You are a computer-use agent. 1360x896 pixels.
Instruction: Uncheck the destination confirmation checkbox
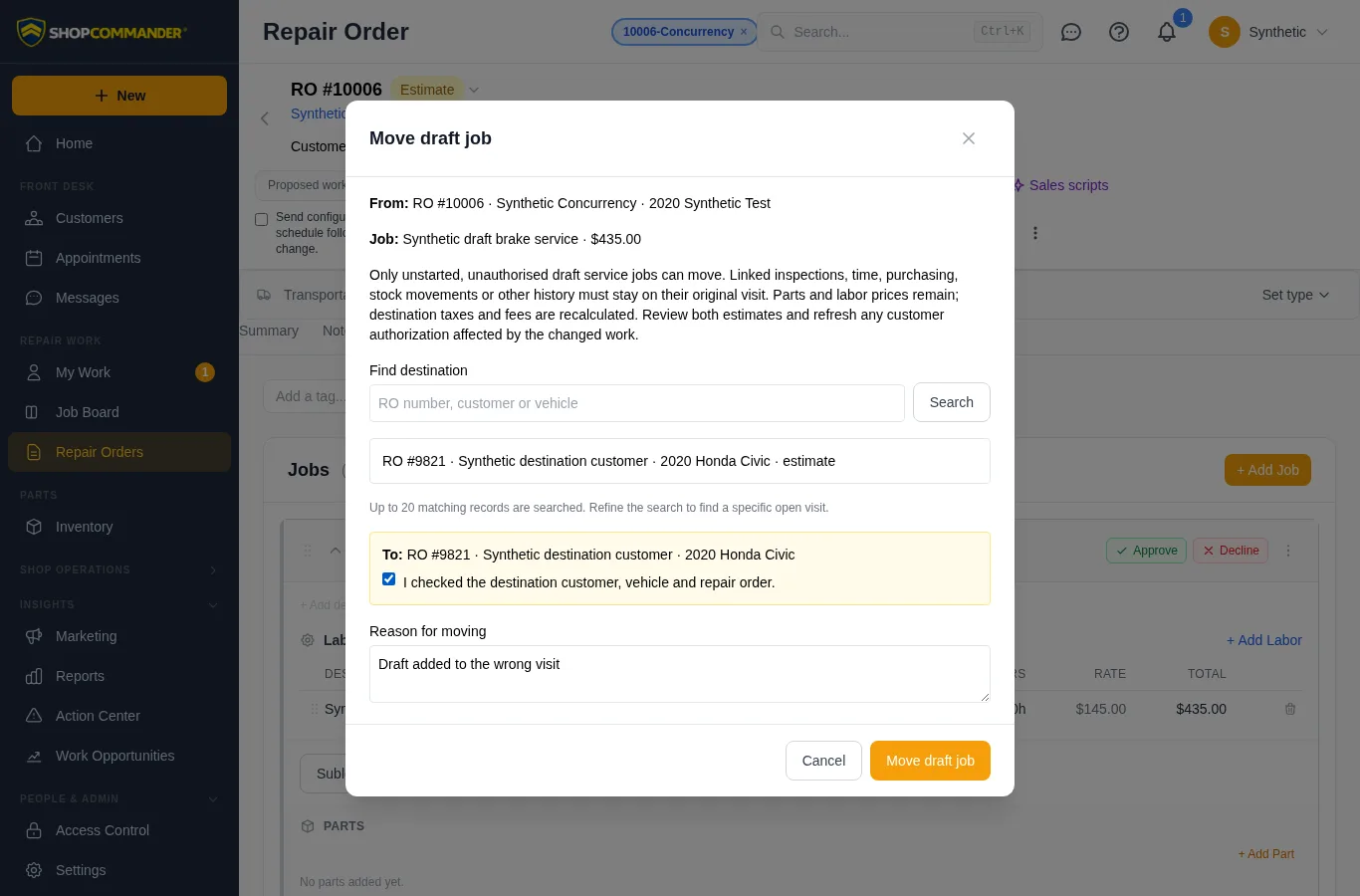tap(389, 579)
